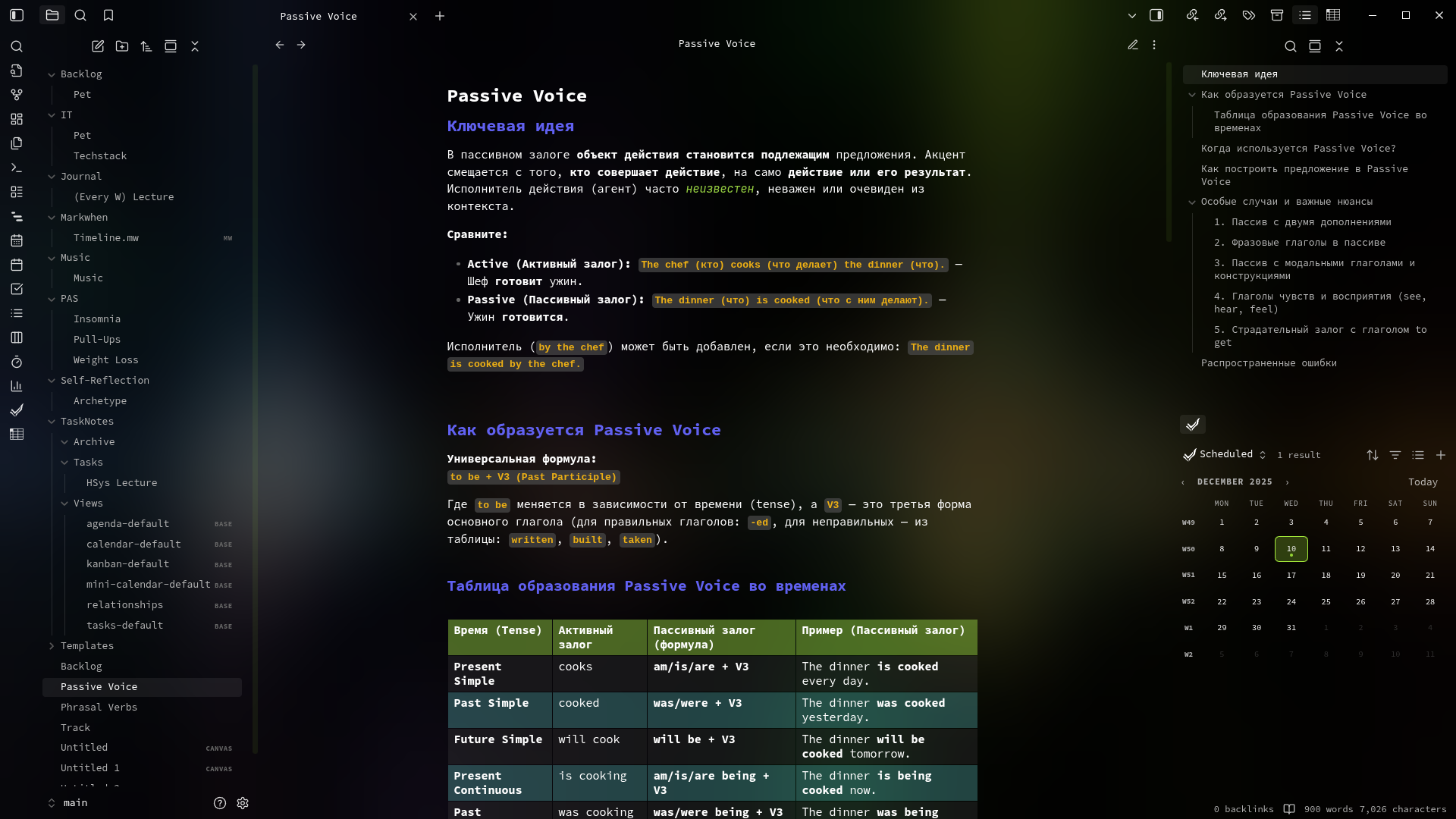Auto-reveal current file in explorer

tap(171, 46)
